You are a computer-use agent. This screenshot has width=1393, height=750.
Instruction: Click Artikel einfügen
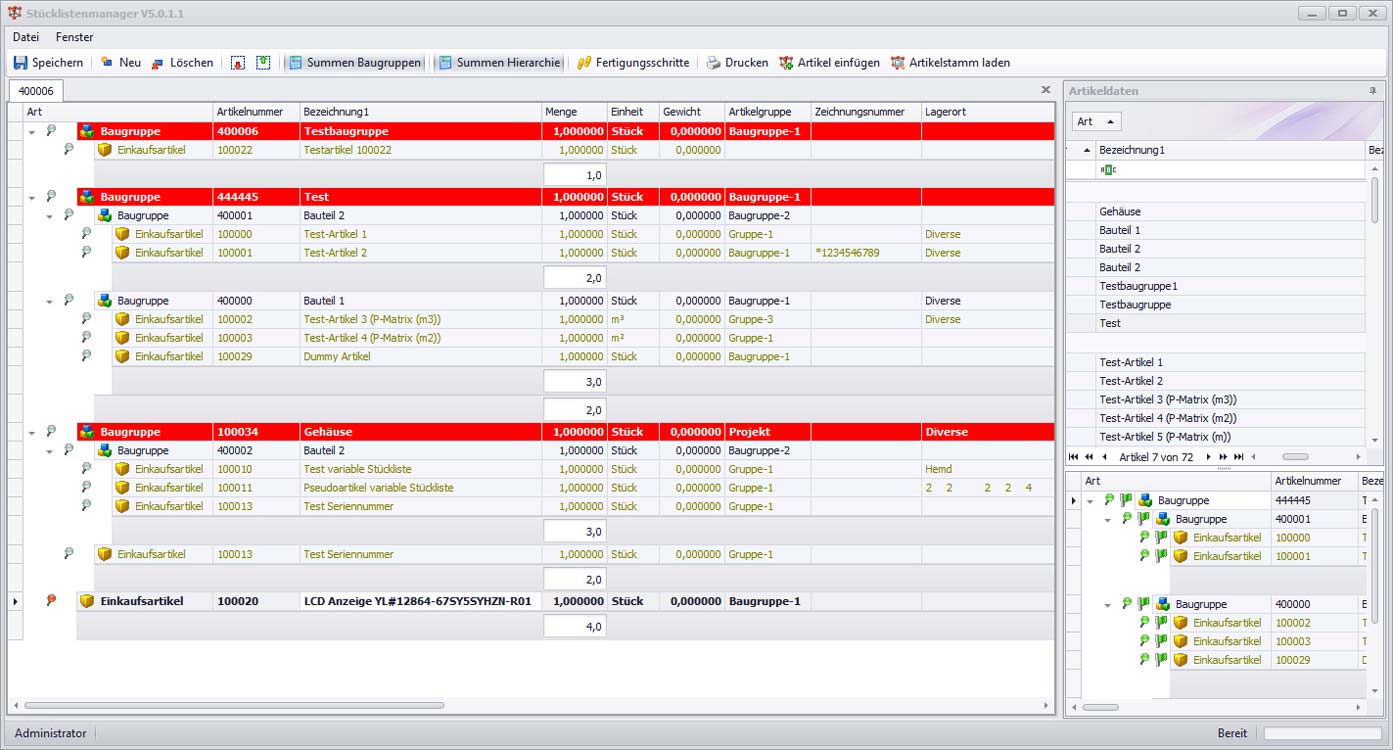coord(830,63)
